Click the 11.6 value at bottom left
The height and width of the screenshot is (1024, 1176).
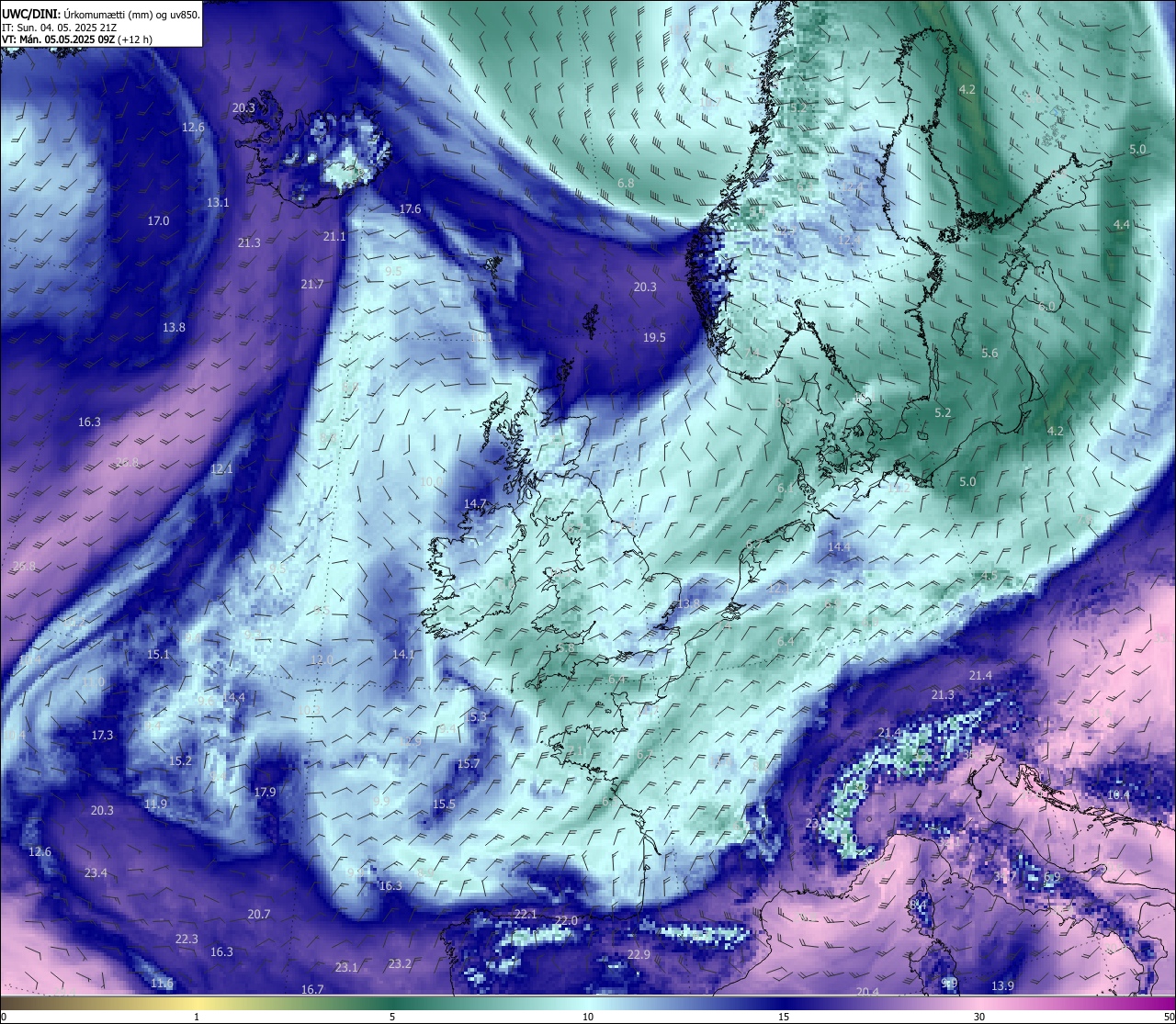point(162,984)
